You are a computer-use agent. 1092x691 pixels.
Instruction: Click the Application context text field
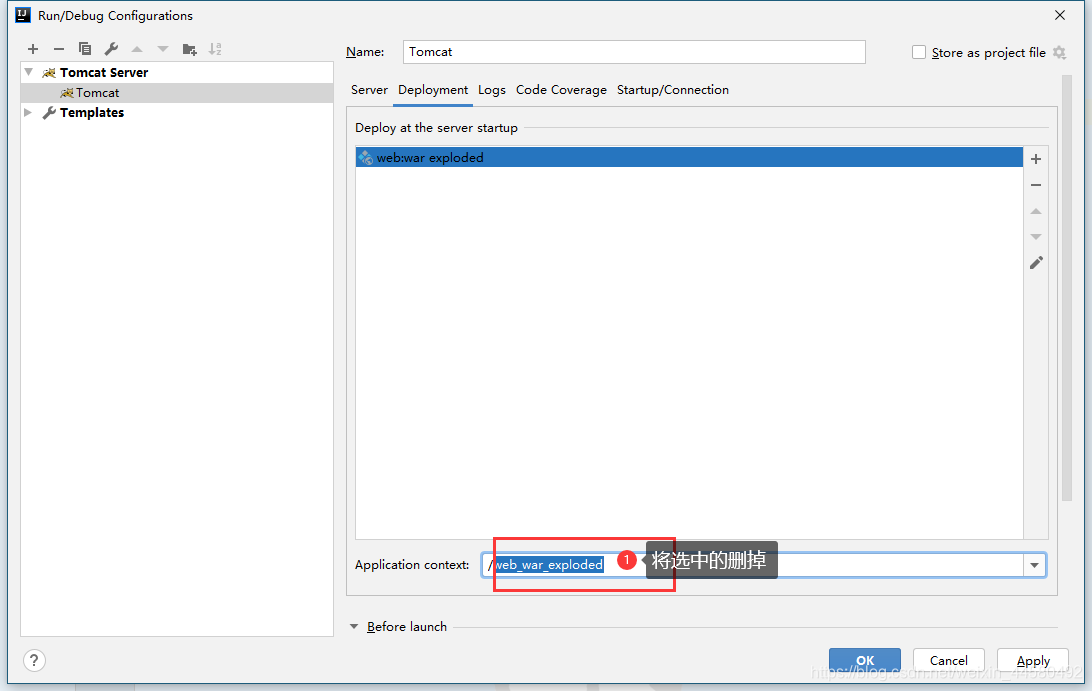pyautogui.click(x=752, y=565)
